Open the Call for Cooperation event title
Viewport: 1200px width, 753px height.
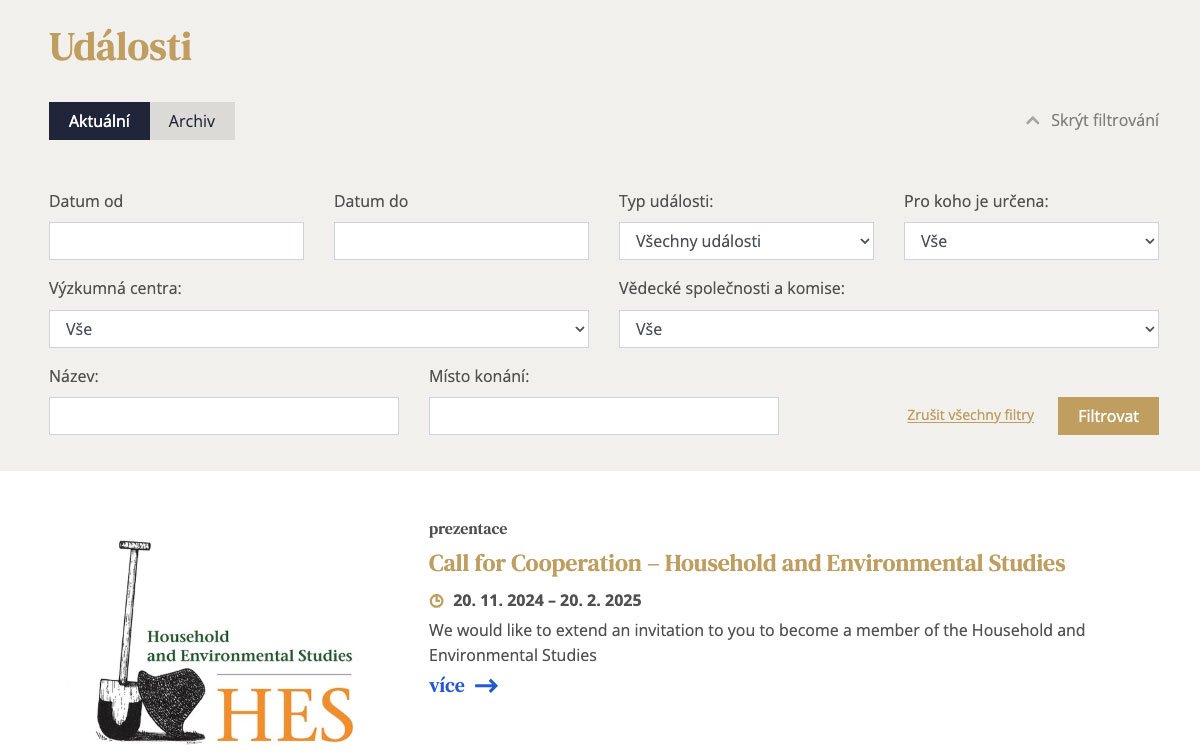(746, 563)
